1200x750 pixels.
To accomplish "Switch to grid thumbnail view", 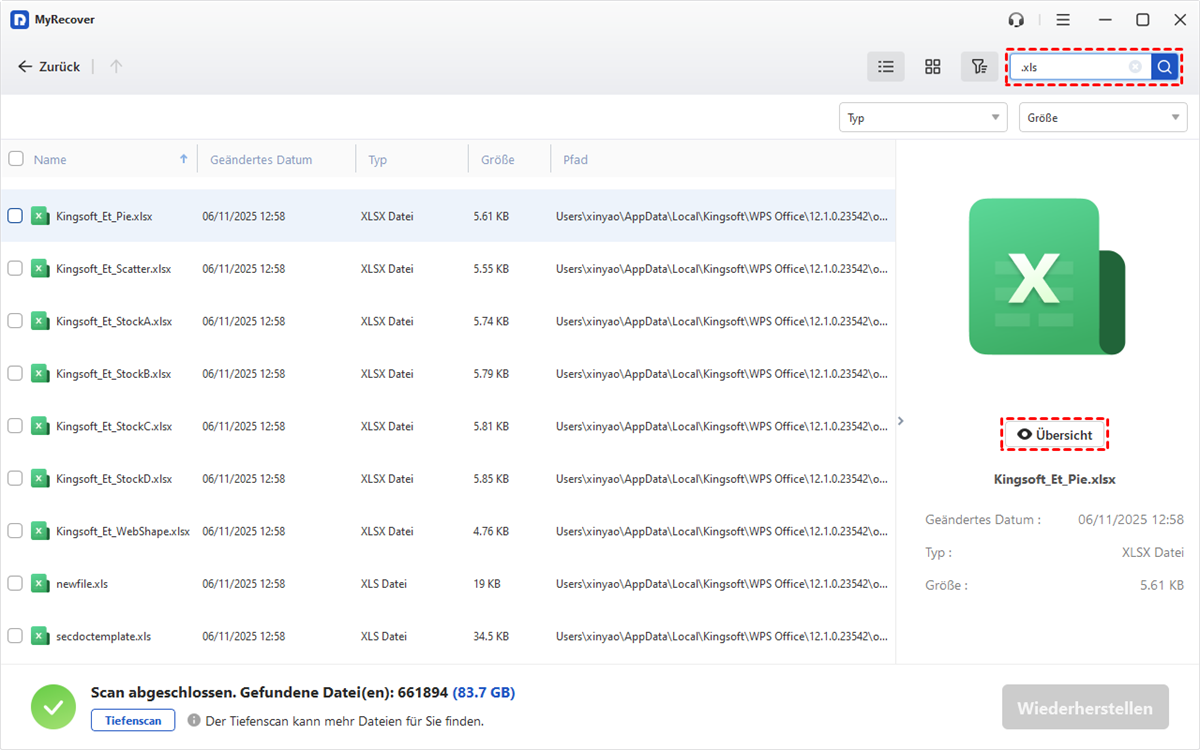I will pyautogui.click(x=932, y=67).
